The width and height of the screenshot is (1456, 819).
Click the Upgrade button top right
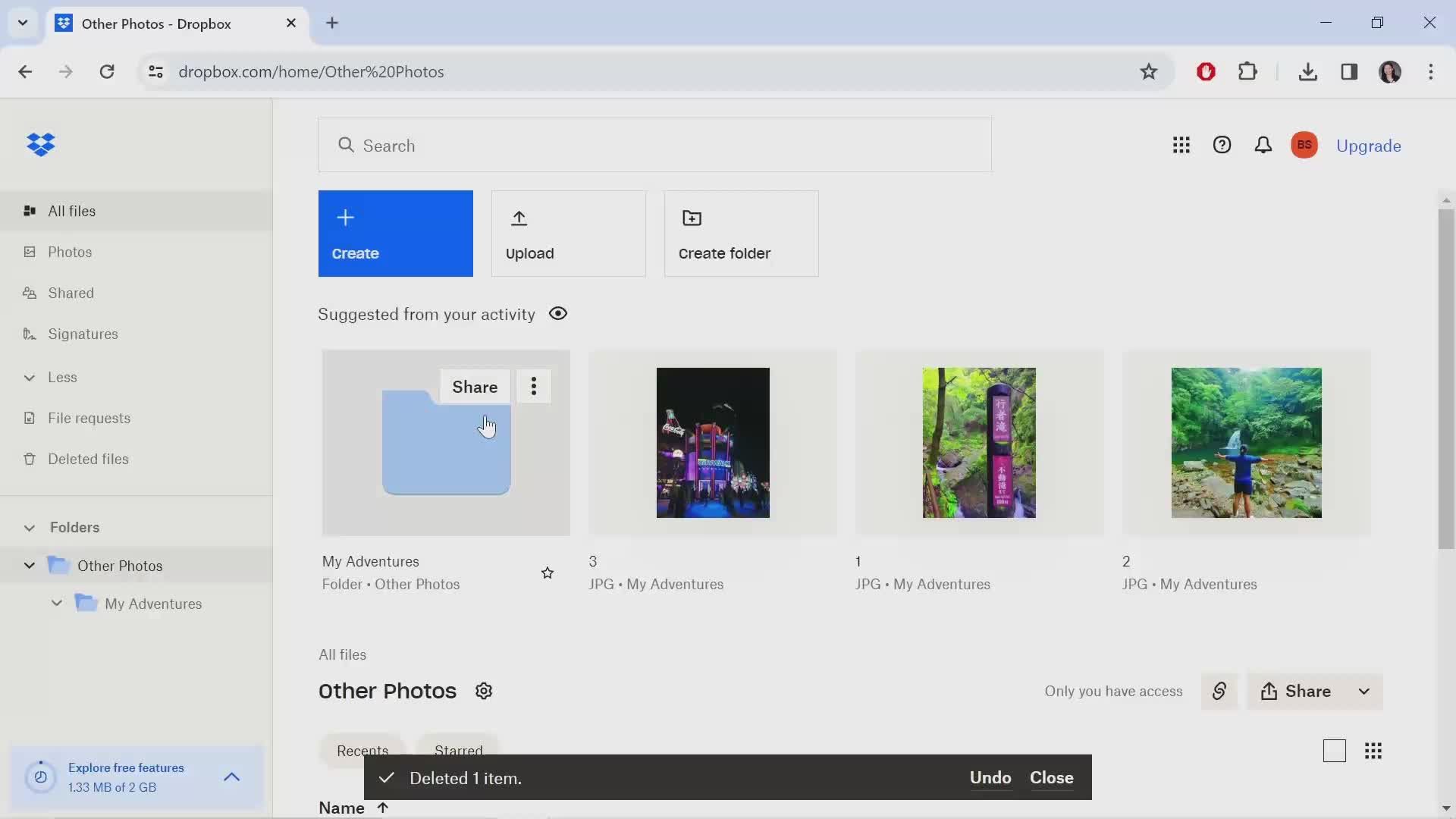click(x=1369, y=145)
